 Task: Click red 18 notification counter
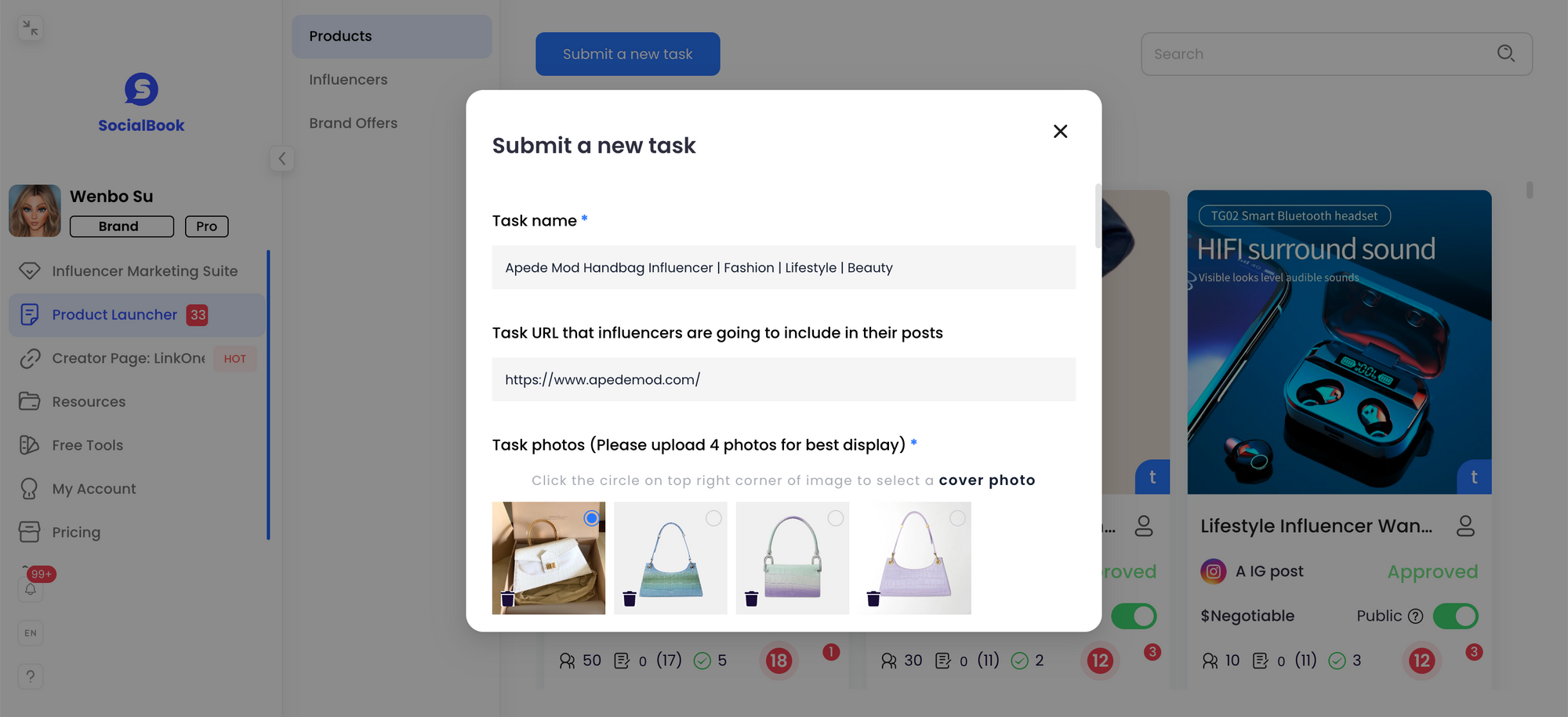[778, 661]
